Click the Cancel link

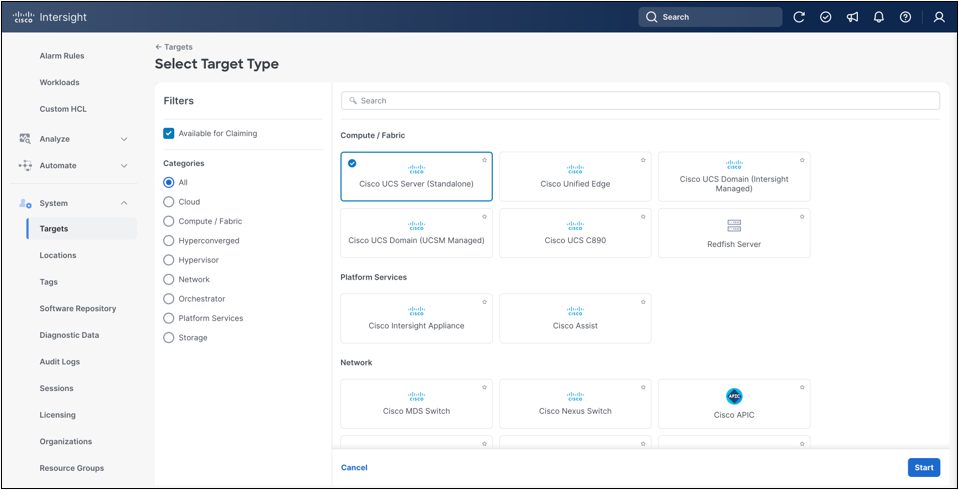(x=354, y=467)
